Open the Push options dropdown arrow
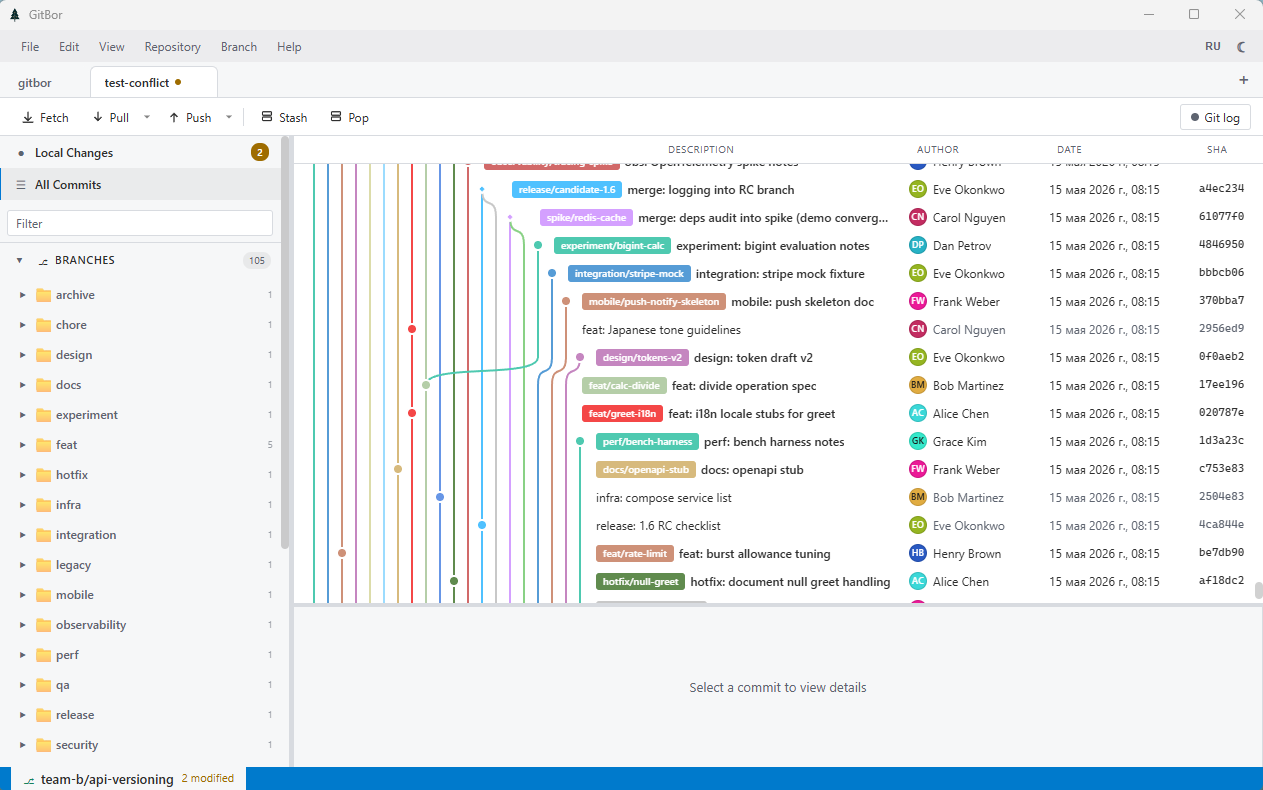Screen dimensions: 1263x790 [x=228, y=117]
